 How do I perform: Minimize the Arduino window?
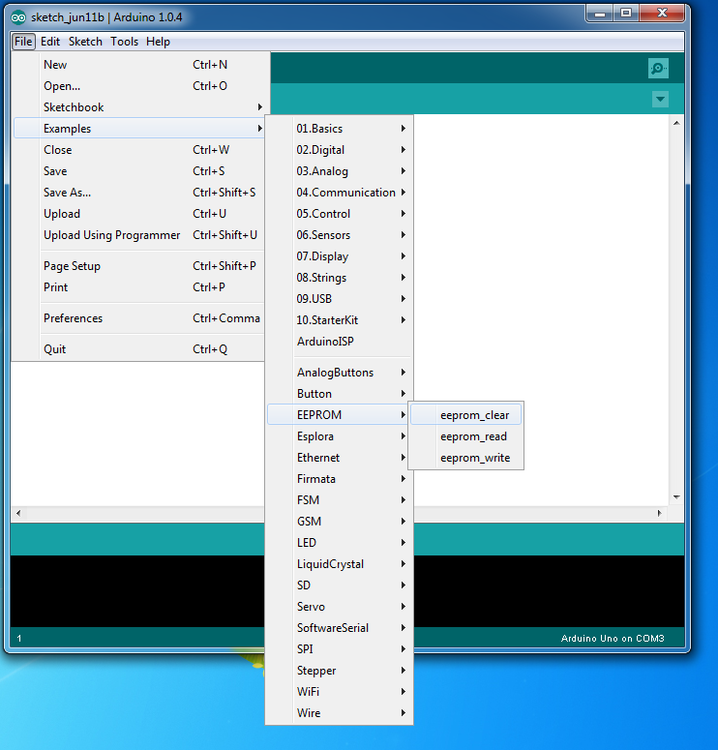pos(600,13)
